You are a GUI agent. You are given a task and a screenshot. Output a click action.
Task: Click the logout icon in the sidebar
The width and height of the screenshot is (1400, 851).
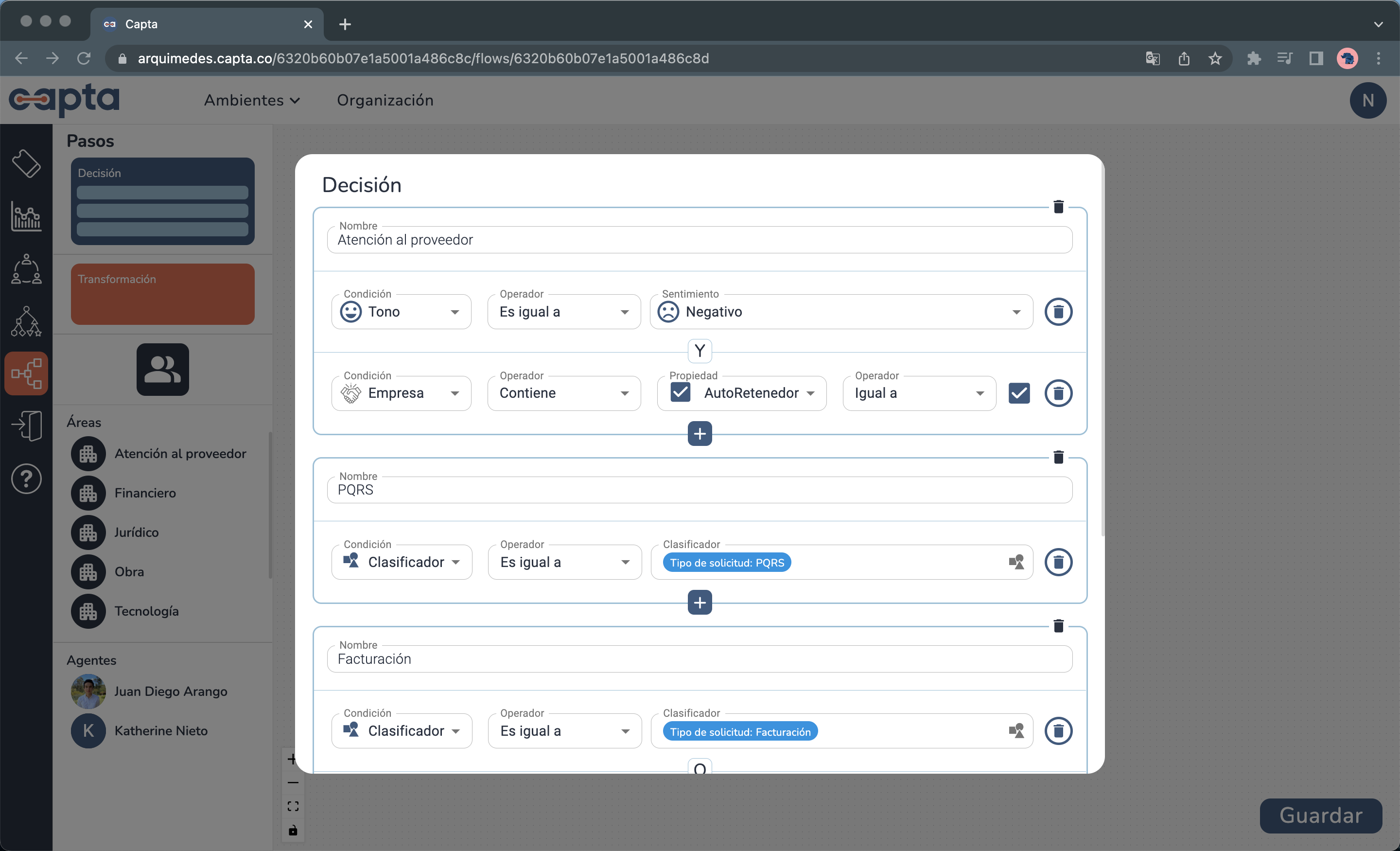(x=26, y=425)
